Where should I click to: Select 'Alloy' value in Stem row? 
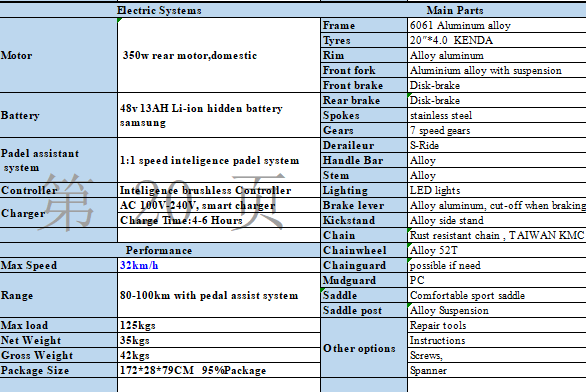click(497, 175)
